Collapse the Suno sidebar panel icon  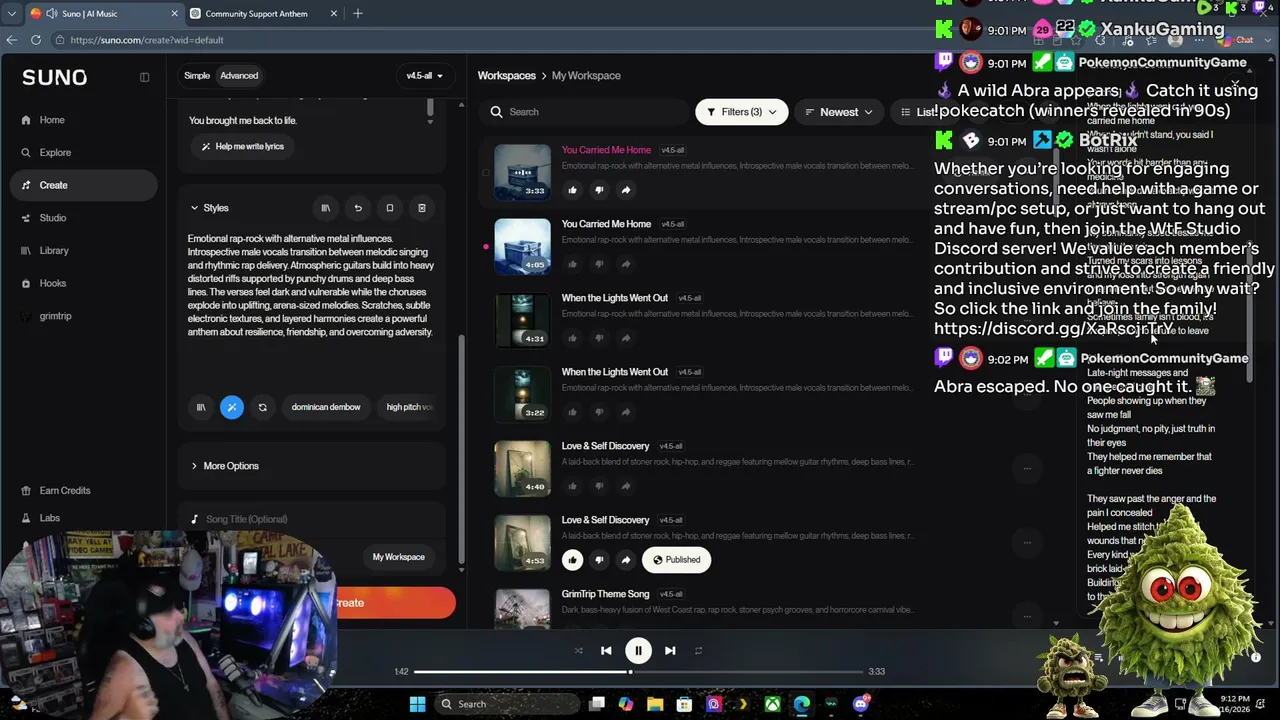[x=144, y=77]
